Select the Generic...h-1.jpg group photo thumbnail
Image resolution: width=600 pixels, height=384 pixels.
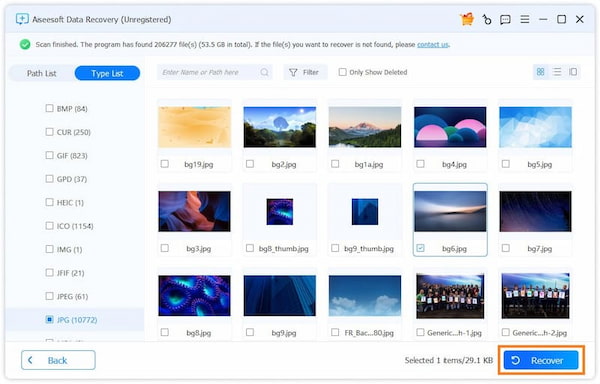450,296
